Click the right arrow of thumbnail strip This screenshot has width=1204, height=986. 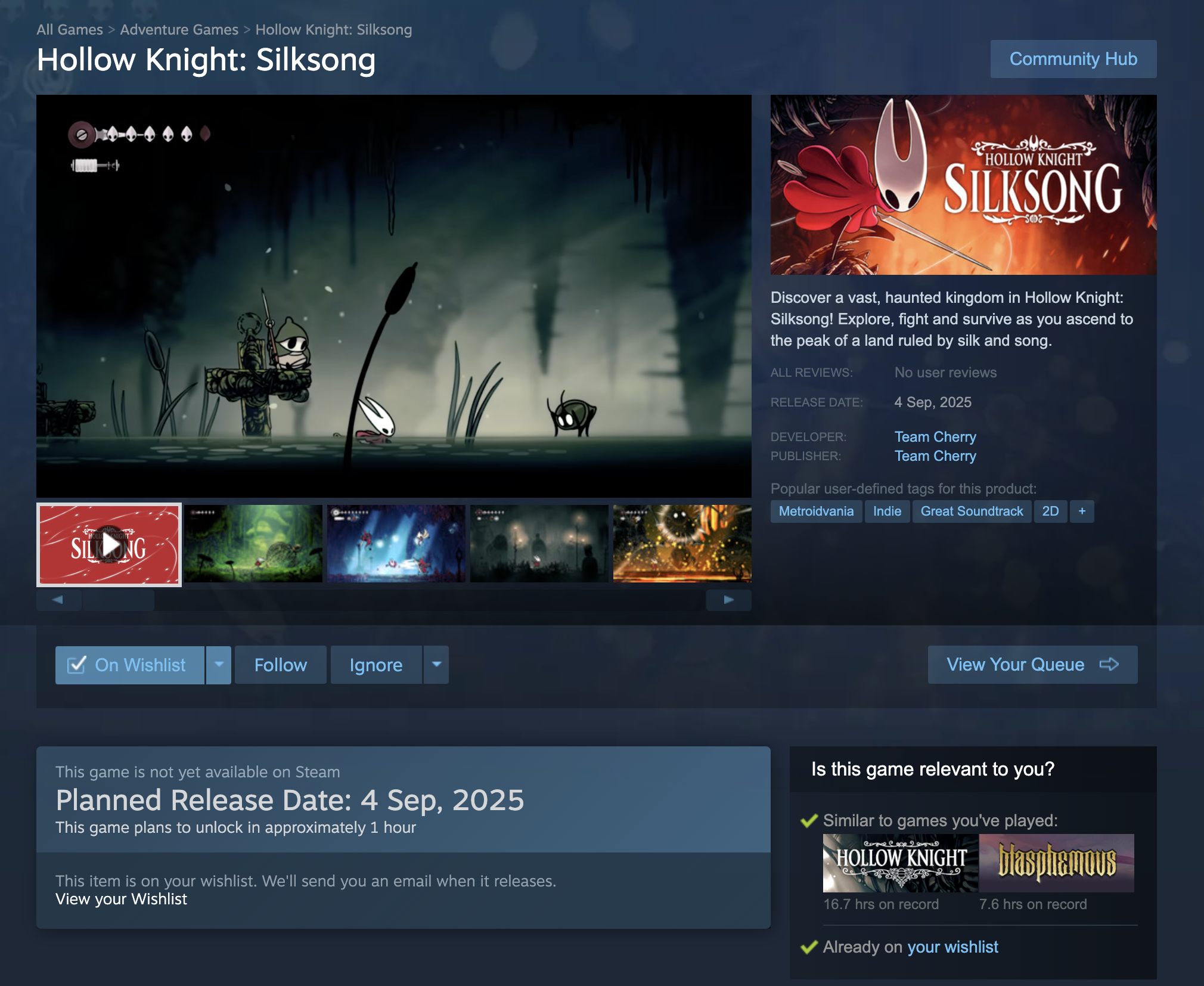[x=728, y=600]
